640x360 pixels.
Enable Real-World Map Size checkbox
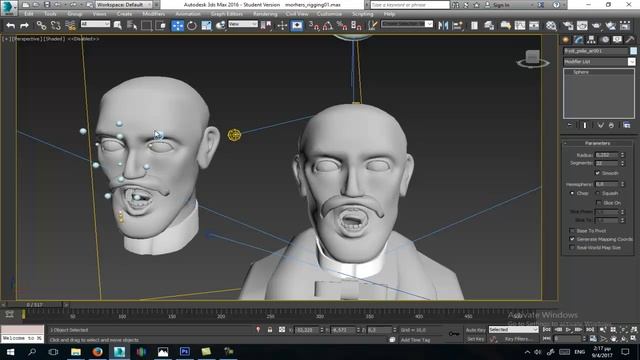pyautogui.click(x=572, y=248)
